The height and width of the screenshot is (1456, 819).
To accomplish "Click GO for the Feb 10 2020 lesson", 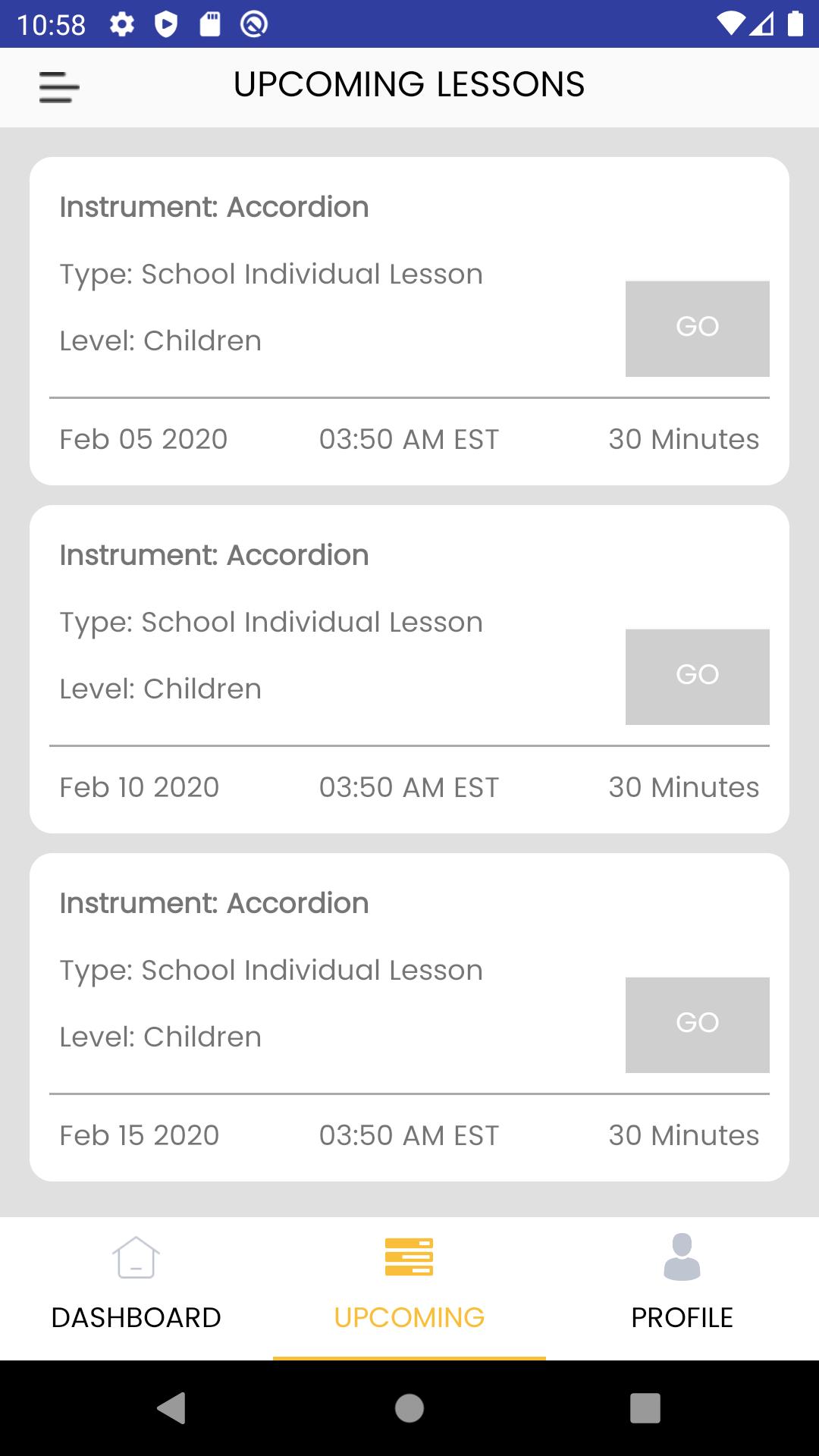I will tap(698, 676).
